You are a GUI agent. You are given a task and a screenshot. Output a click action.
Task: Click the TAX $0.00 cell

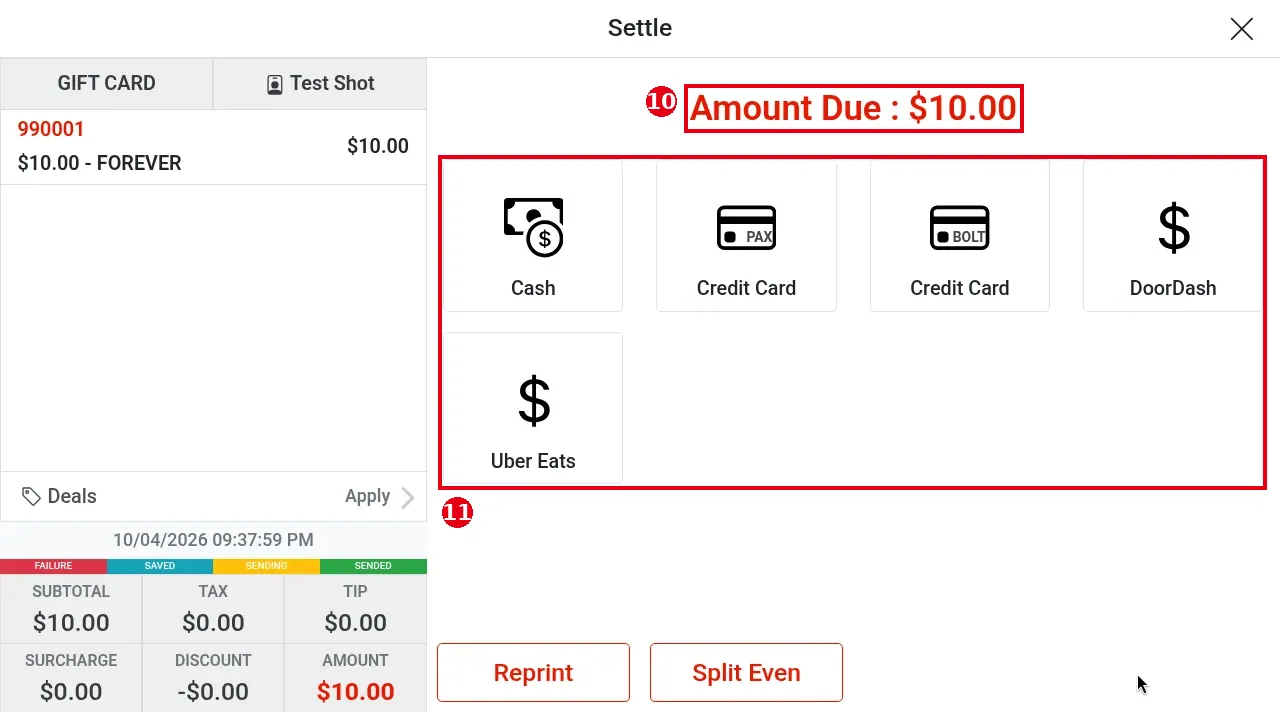213,608
